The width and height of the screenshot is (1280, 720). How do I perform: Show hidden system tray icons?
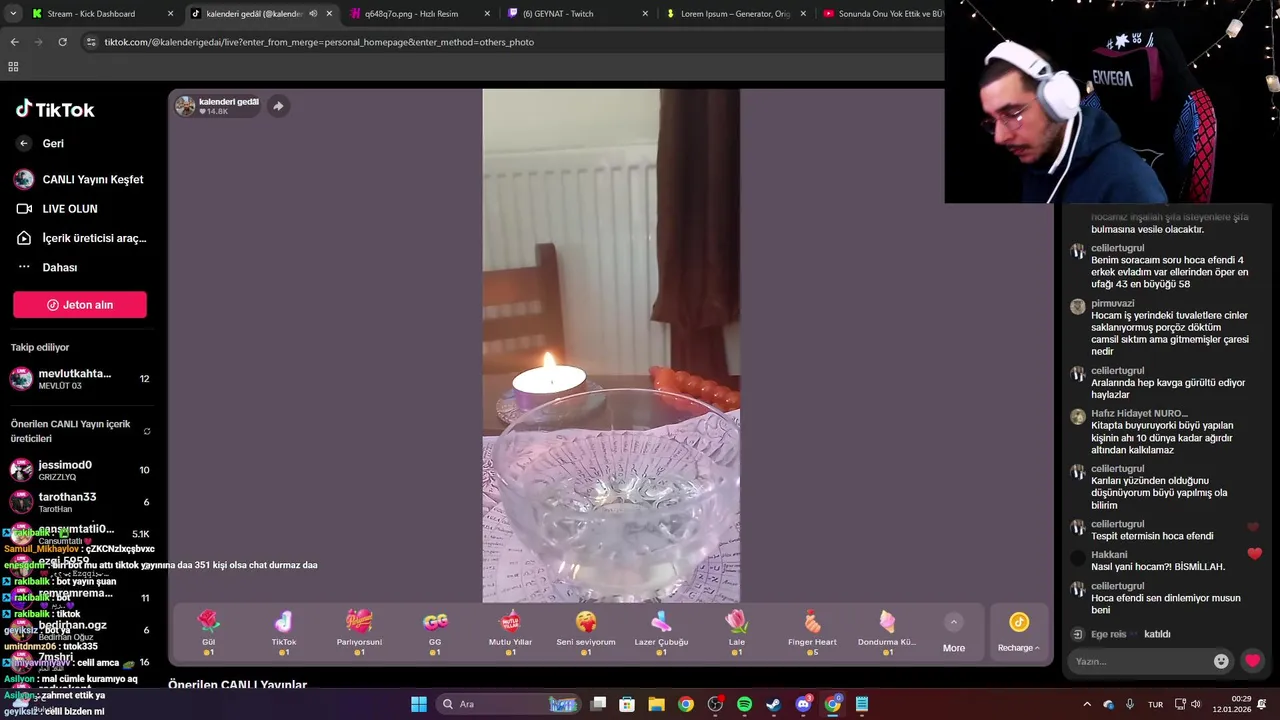(1087, 704)
